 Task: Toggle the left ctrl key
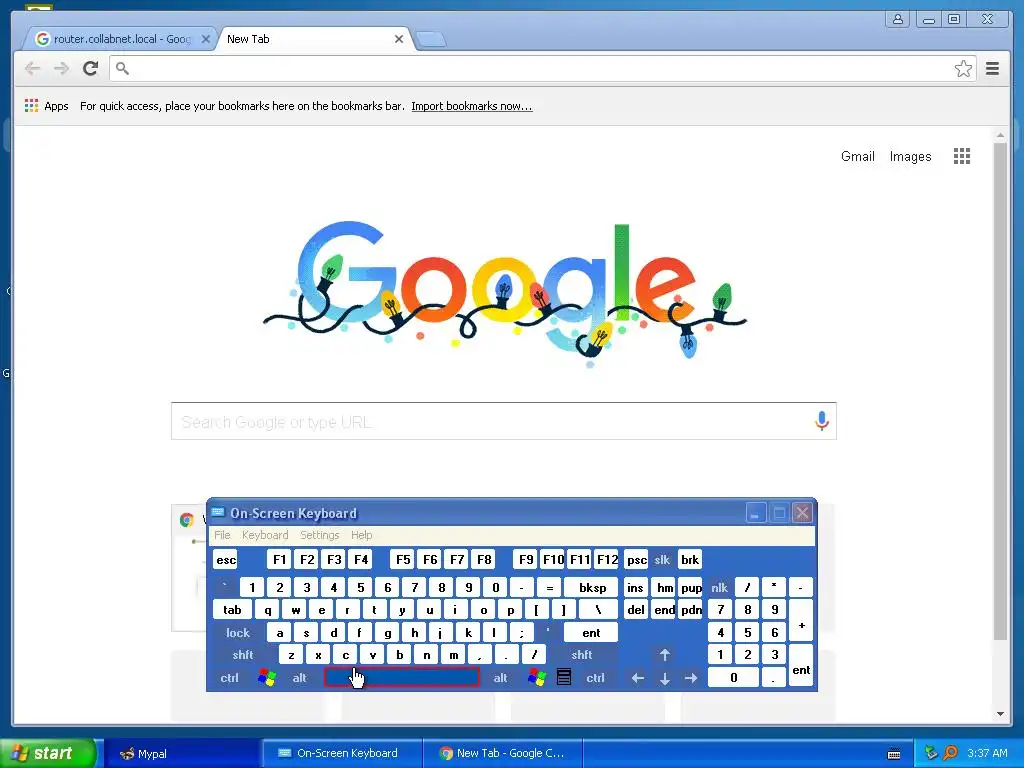[x=229, y=678]
